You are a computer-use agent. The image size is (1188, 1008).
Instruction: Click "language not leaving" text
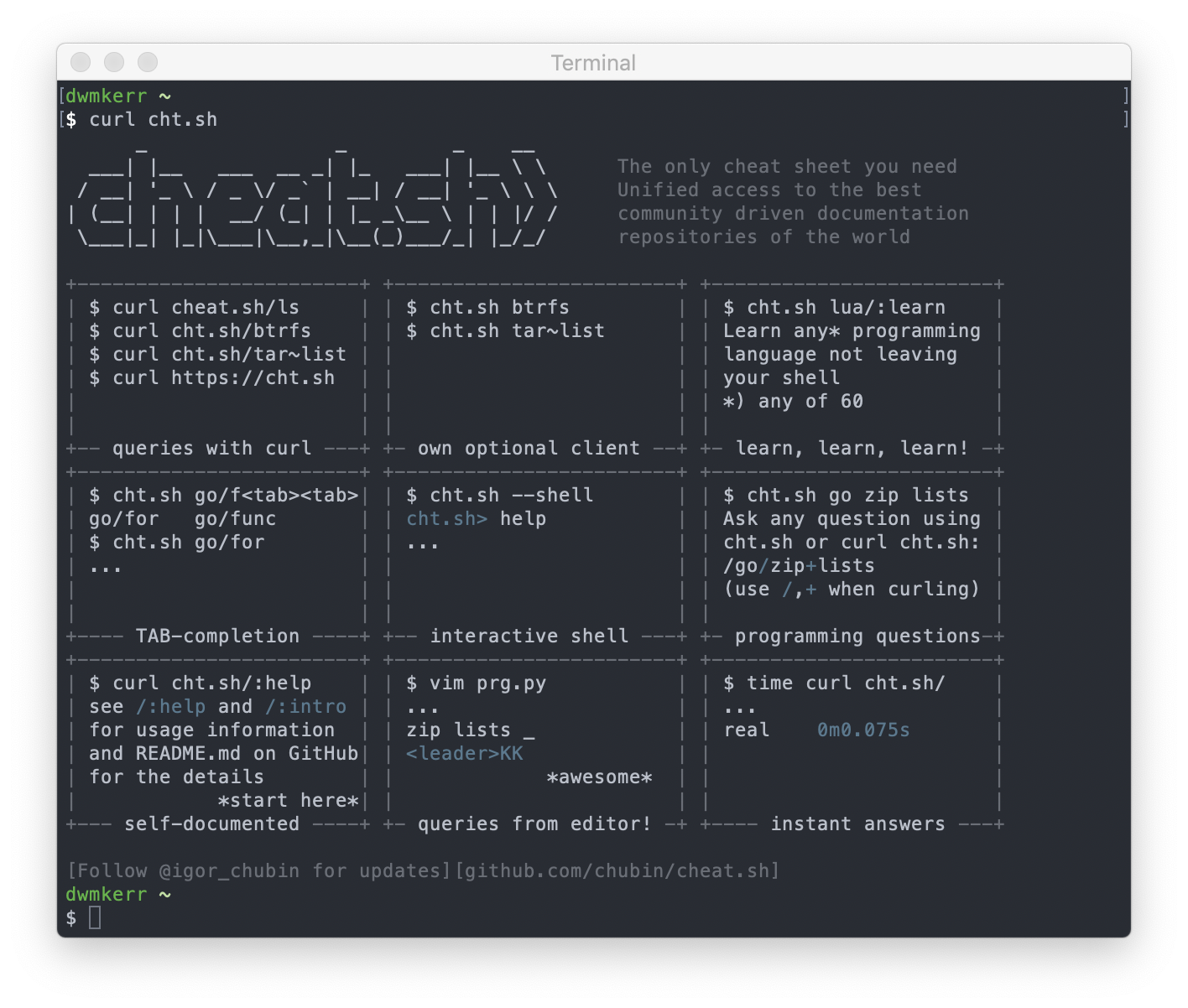tap(841, 354)
